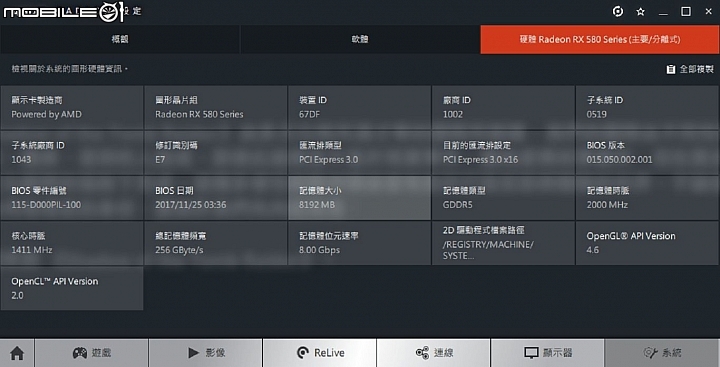The image size is (720, 367).
Task: Select the OpenCL API Version 2.0 tile
Action: (72, 288)
